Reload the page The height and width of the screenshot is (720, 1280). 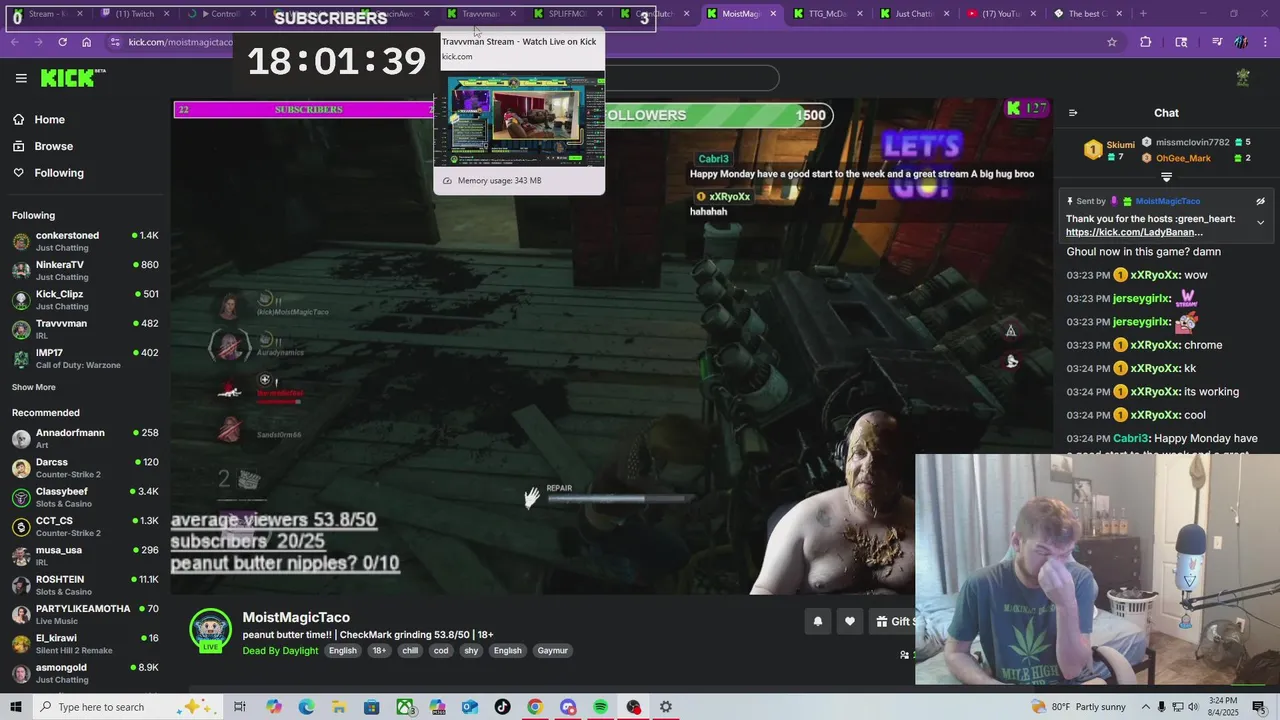tap(62, 42)
